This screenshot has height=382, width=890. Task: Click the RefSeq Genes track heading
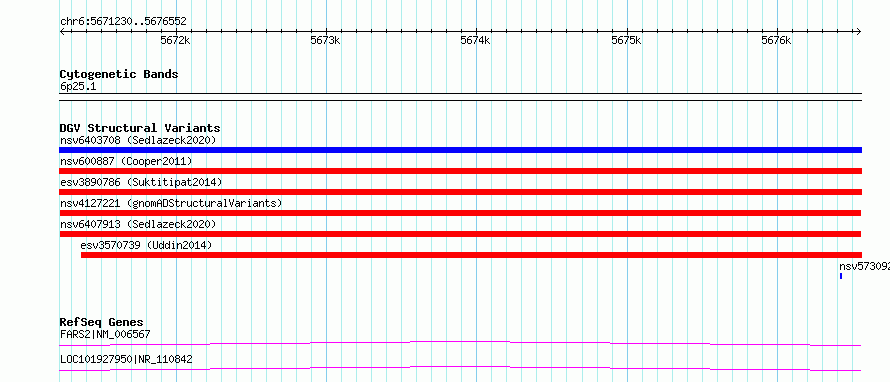(102, 322)
